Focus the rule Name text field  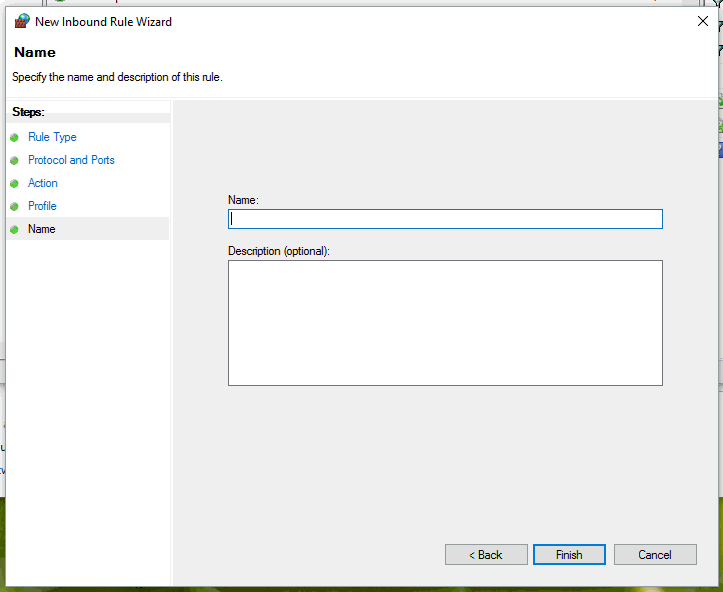[445, 219]
